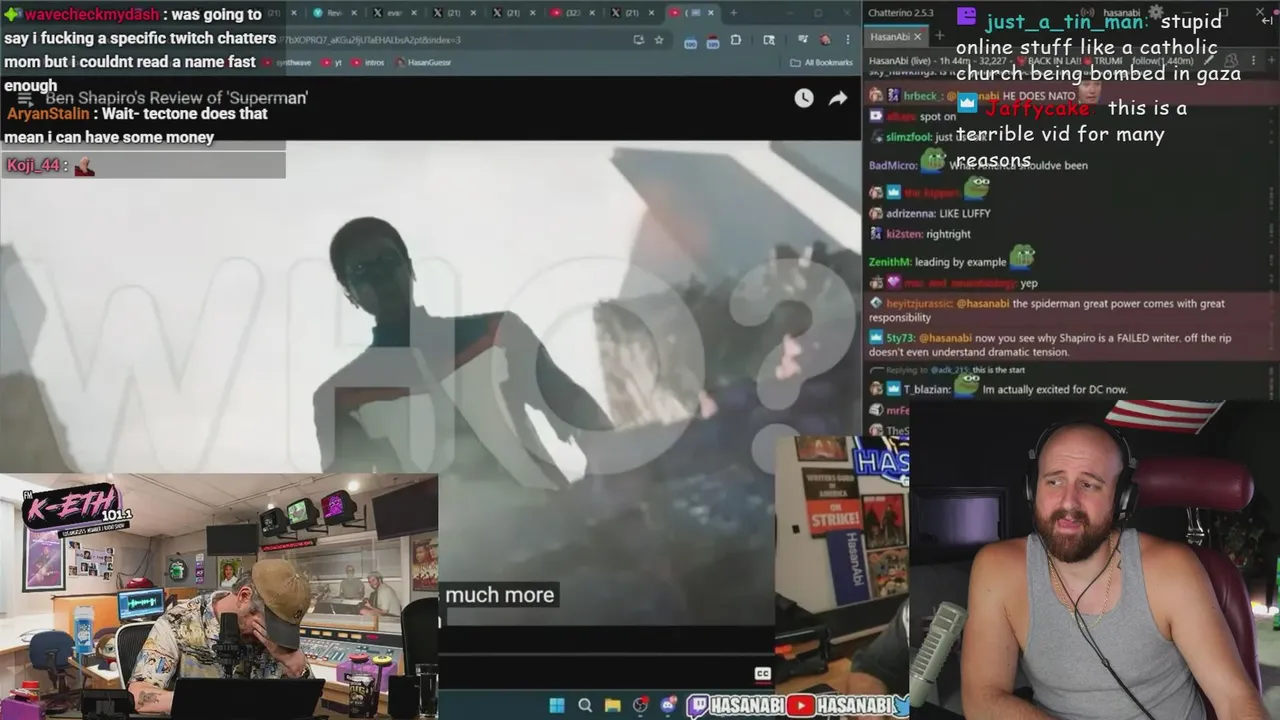
Task: Click username ki2sten in chat
Action: click(905, 234)
